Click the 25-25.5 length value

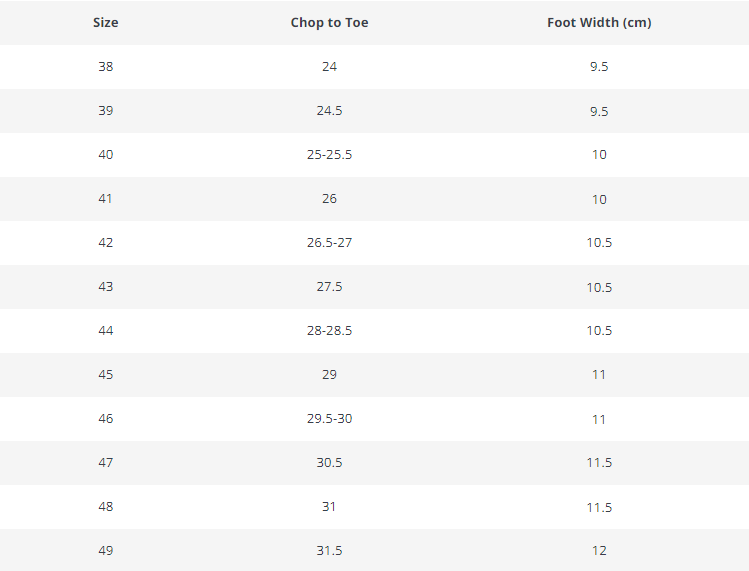(x=329, y=154)
